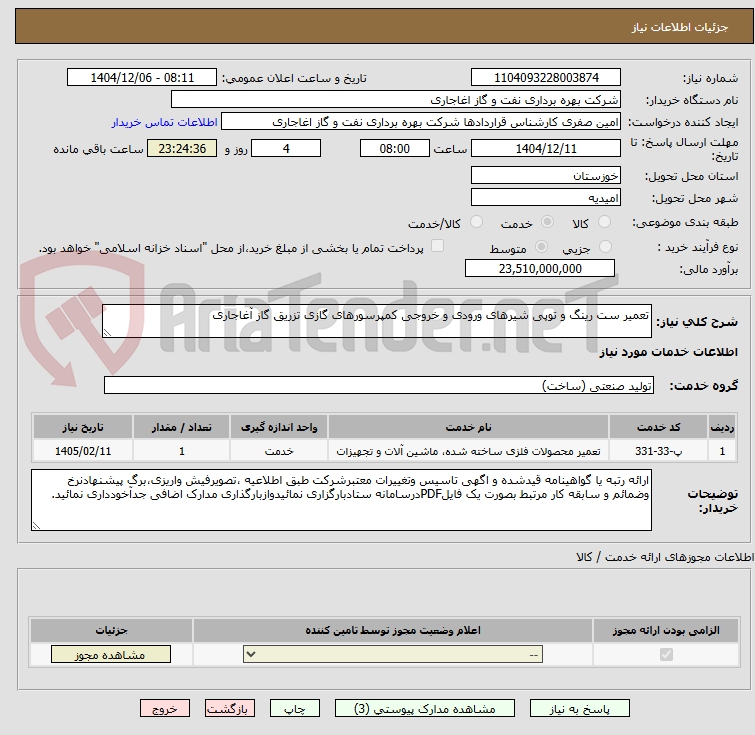Choose the جزیی purchase type radio
Viewport: 755px width, 735px height.
tap(605, 247)
